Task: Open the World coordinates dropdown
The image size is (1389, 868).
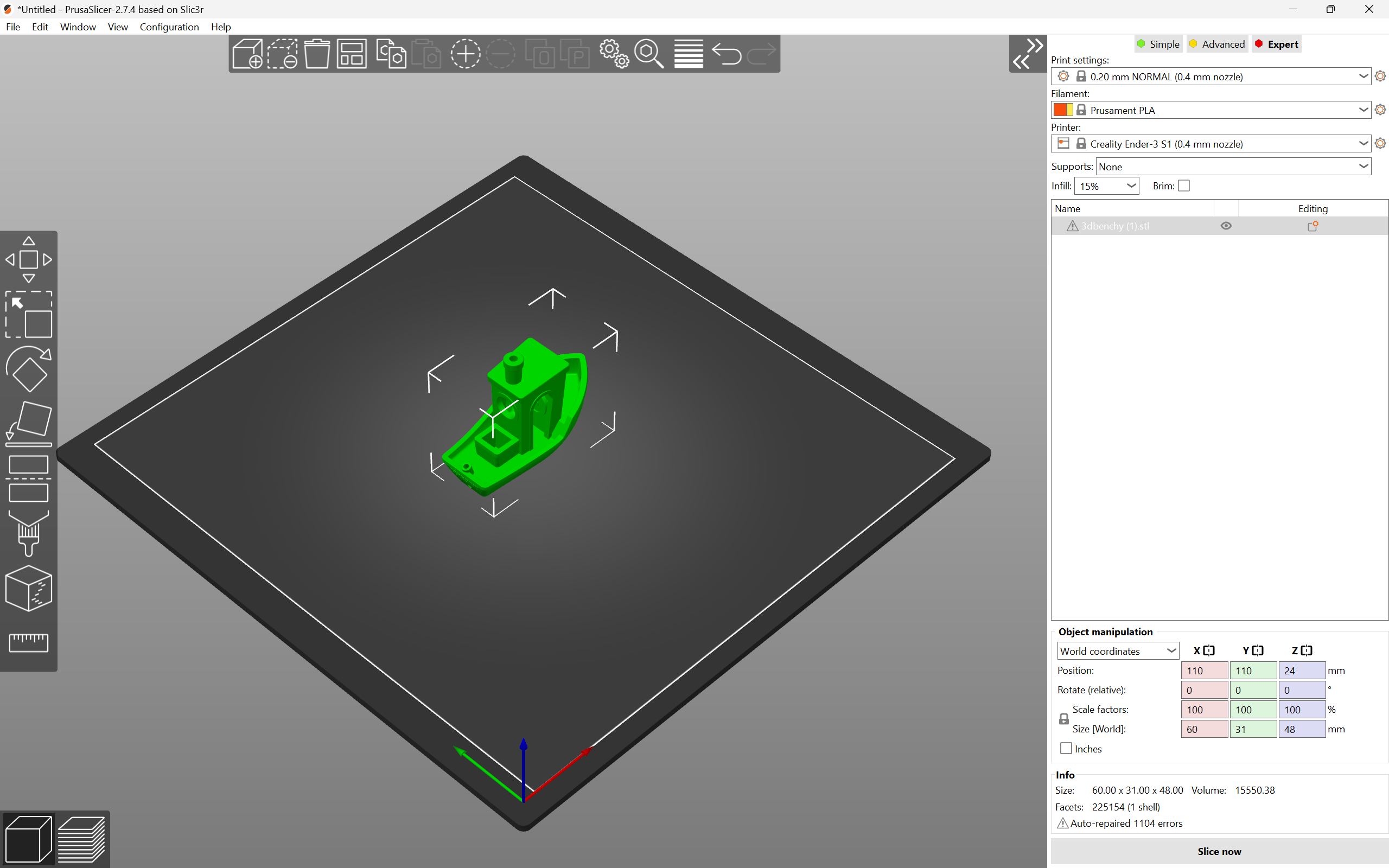Action: [x=1118, y=651]
